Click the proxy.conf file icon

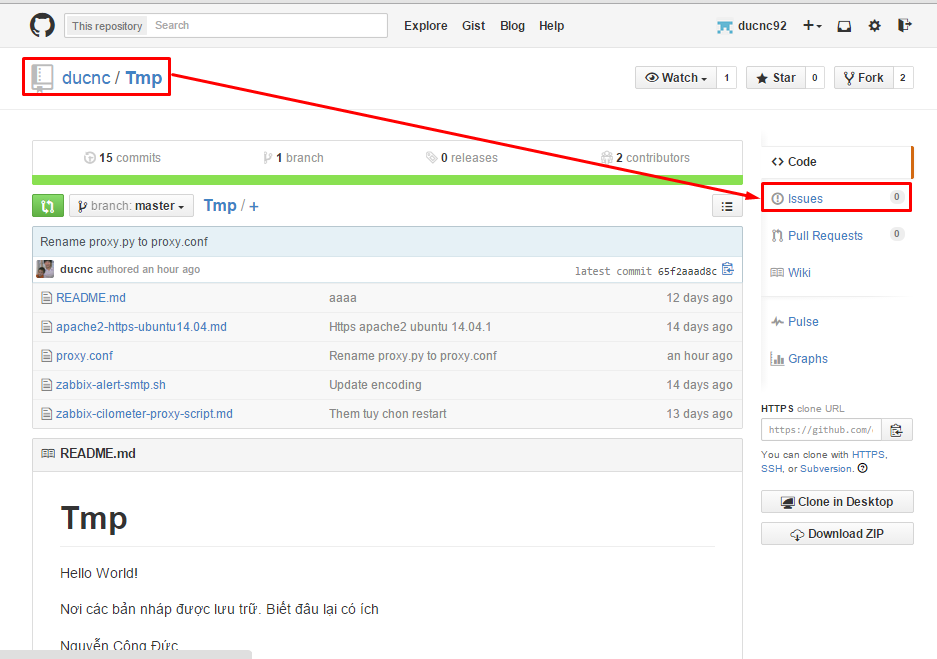tap(46, 356)
